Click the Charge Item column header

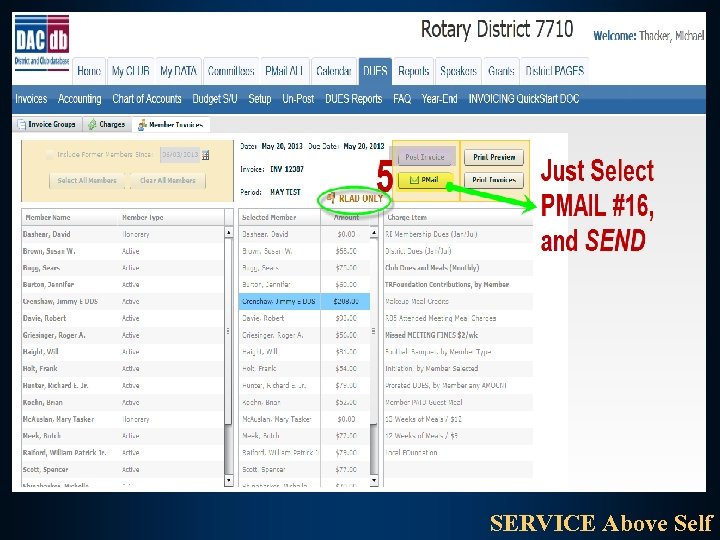click(458, 217)
